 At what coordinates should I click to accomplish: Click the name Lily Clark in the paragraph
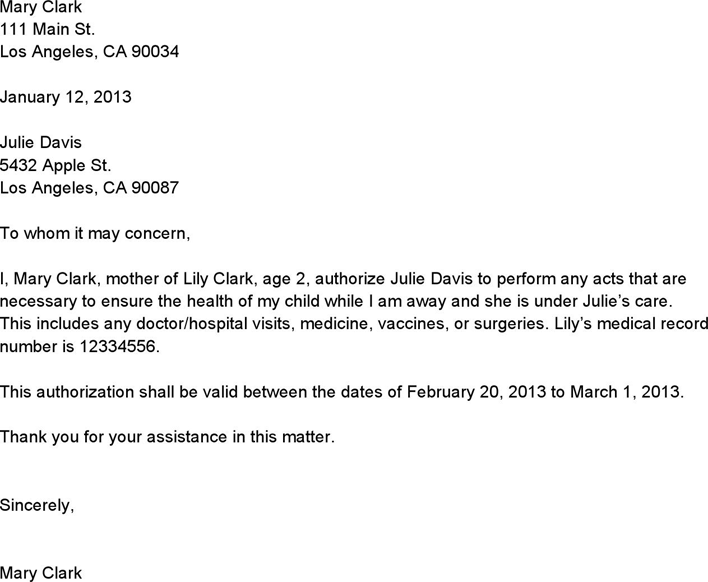pos(218,279)
